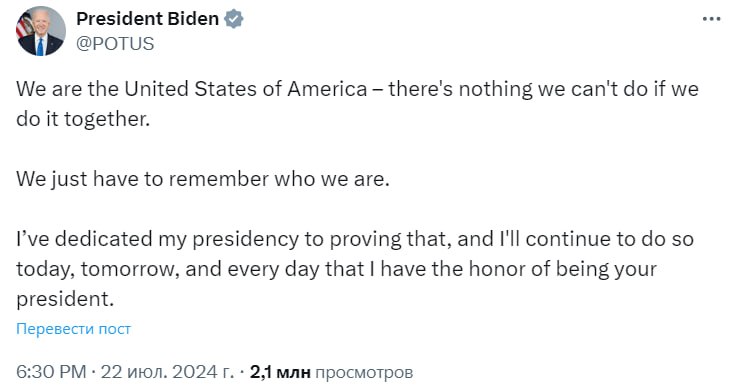Image resolution: width=743 pixels, height=387 pixels.
Task: Open President Biden's profile avatar
Action: point(40,31)
